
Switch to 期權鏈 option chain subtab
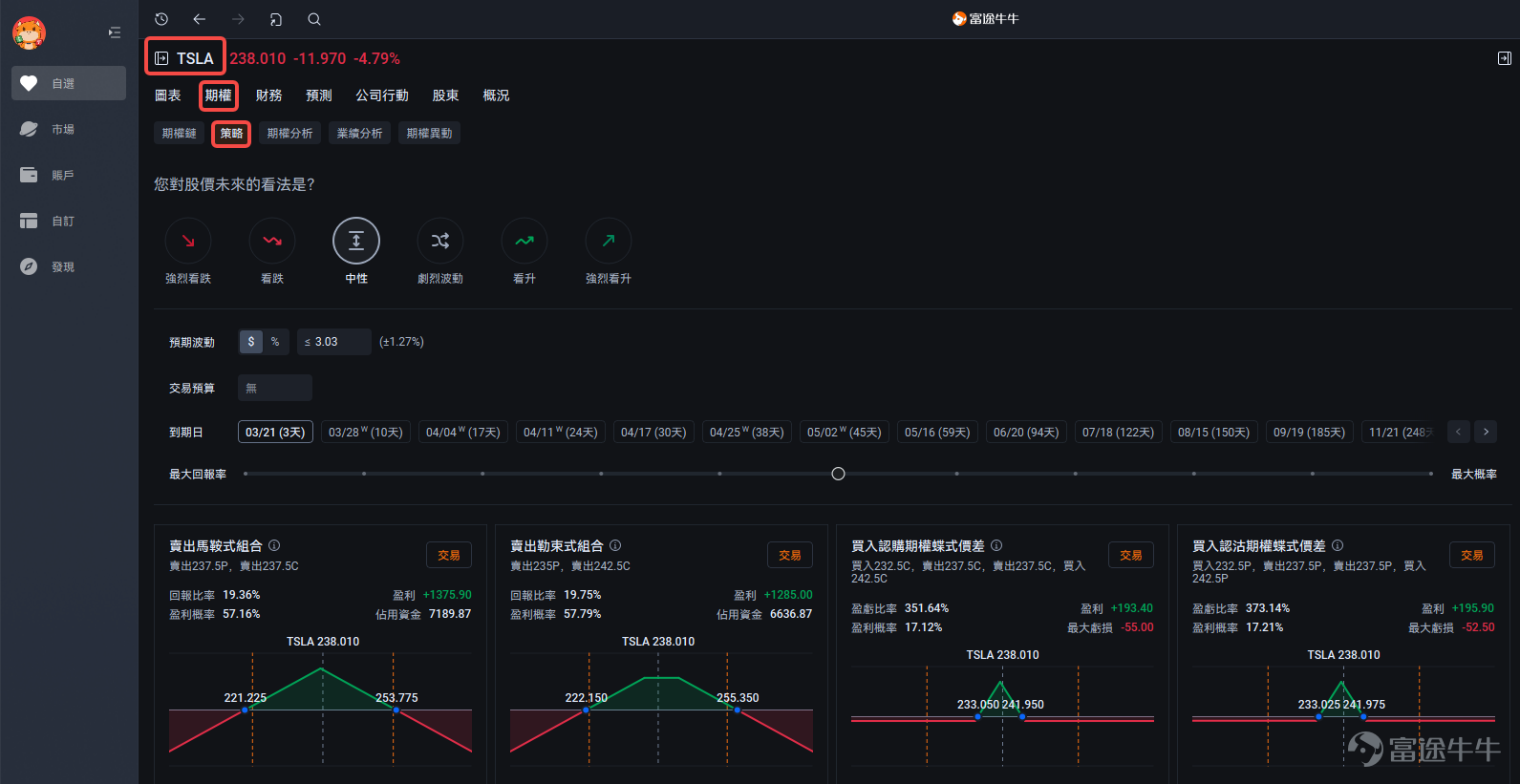pyautogui.click(x=180, y=134)
